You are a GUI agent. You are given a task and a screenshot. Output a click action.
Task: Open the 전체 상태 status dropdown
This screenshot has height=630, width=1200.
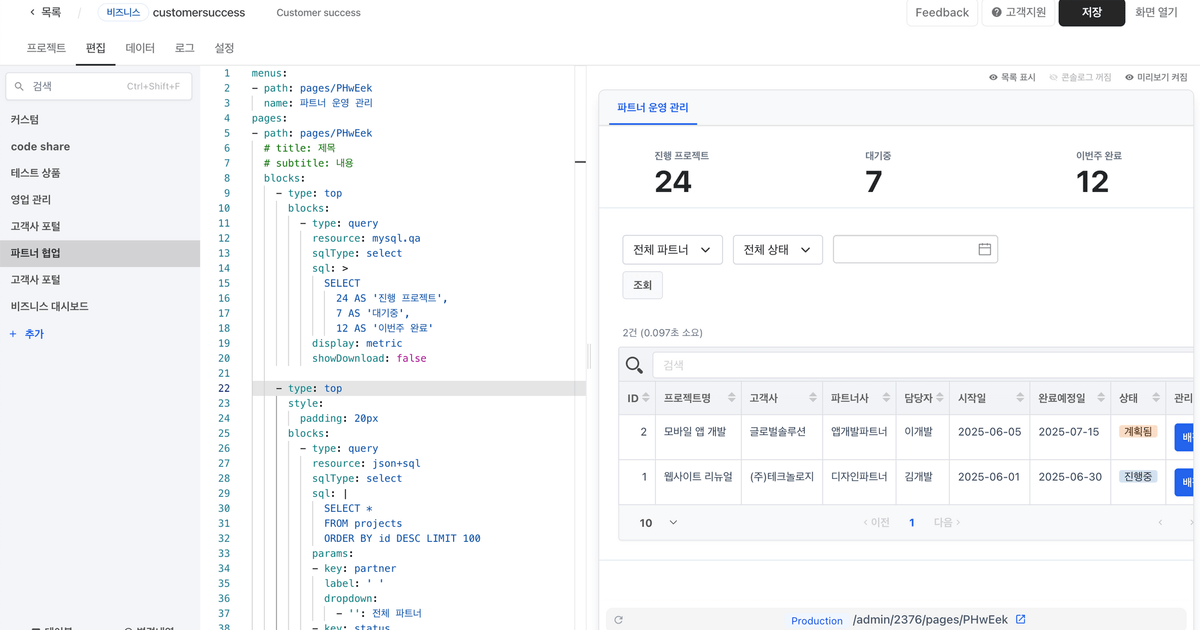777,249
